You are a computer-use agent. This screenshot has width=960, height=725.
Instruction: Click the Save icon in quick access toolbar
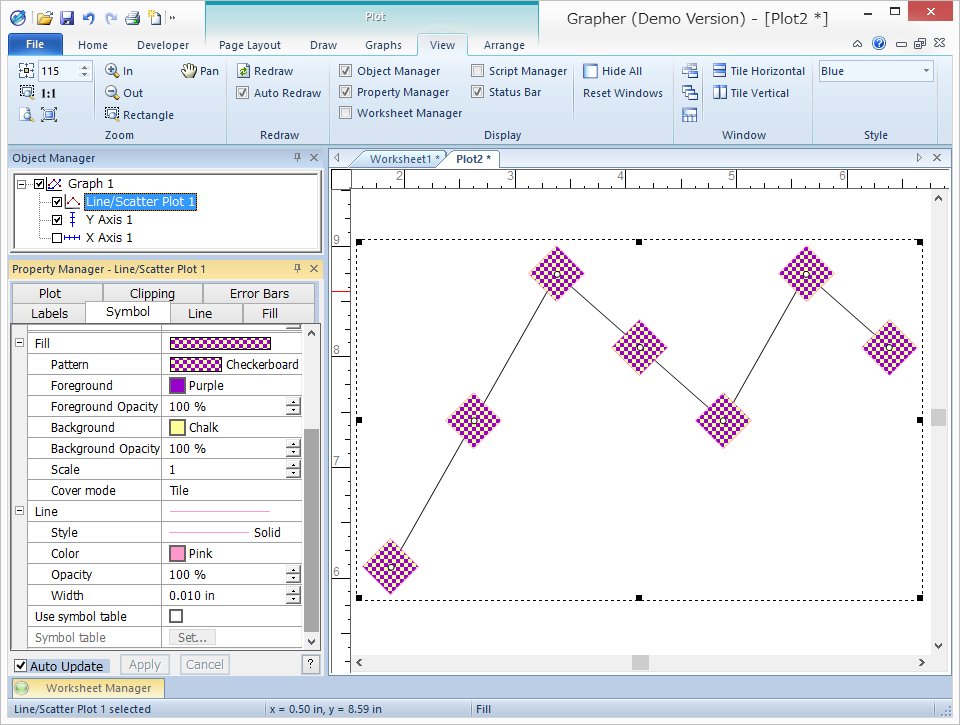66,18
